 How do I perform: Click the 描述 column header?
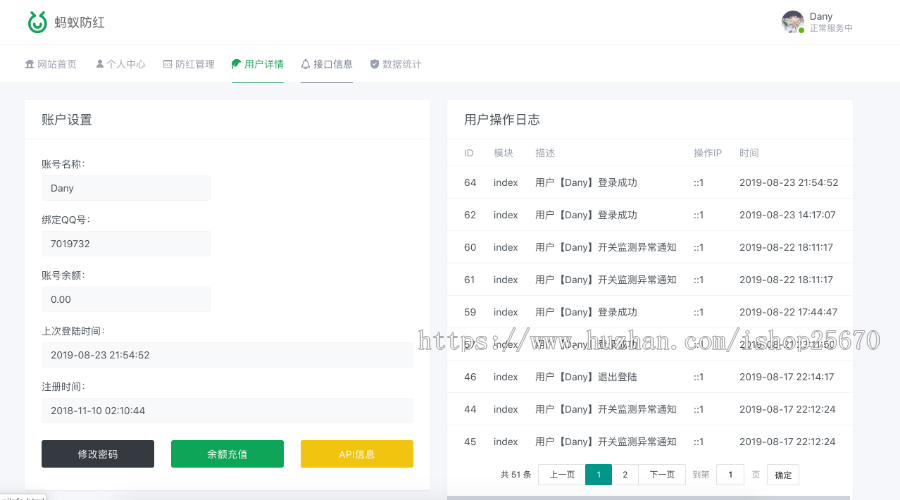(x=545, y=153)
